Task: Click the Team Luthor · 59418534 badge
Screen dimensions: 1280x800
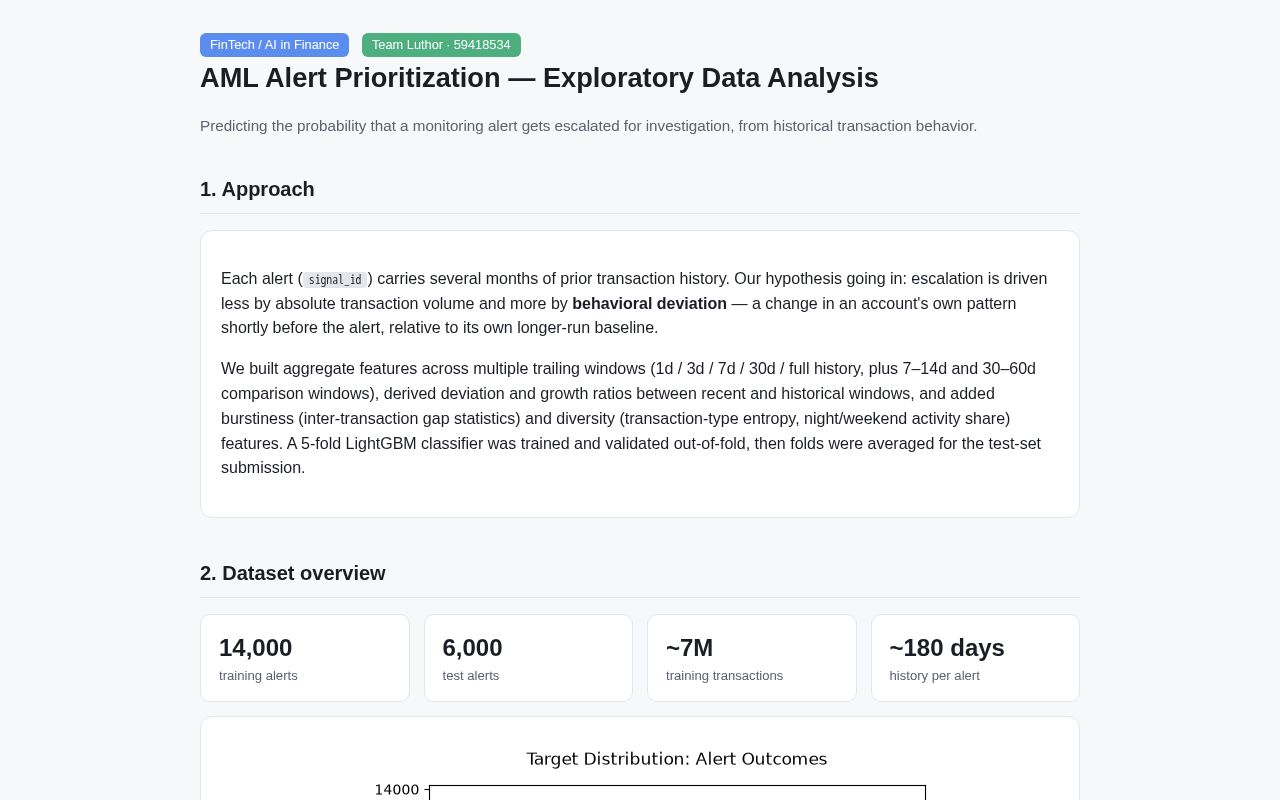Action: (441, 45)
